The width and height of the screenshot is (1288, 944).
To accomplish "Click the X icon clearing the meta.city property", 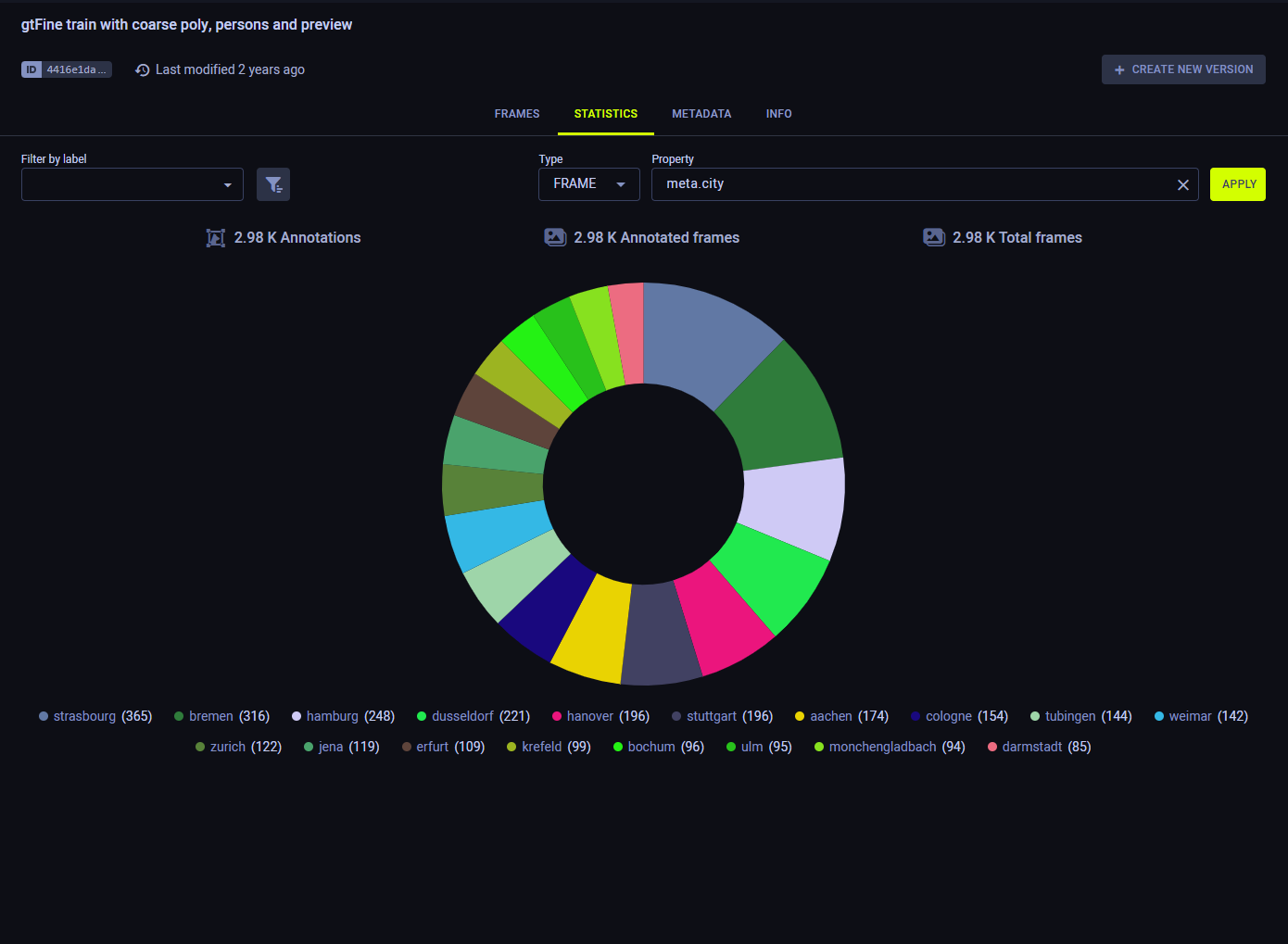I will click(x=1182, y=183).
